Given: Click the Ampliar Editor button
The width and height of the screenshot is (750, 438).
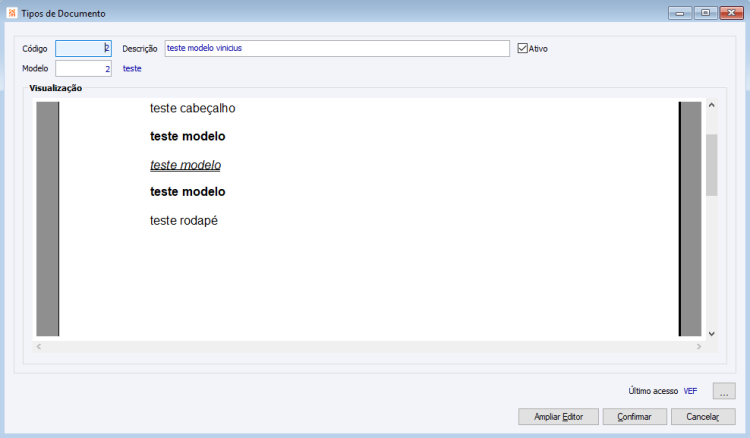Looking at the screenshot, I should (x=558, y=416).
